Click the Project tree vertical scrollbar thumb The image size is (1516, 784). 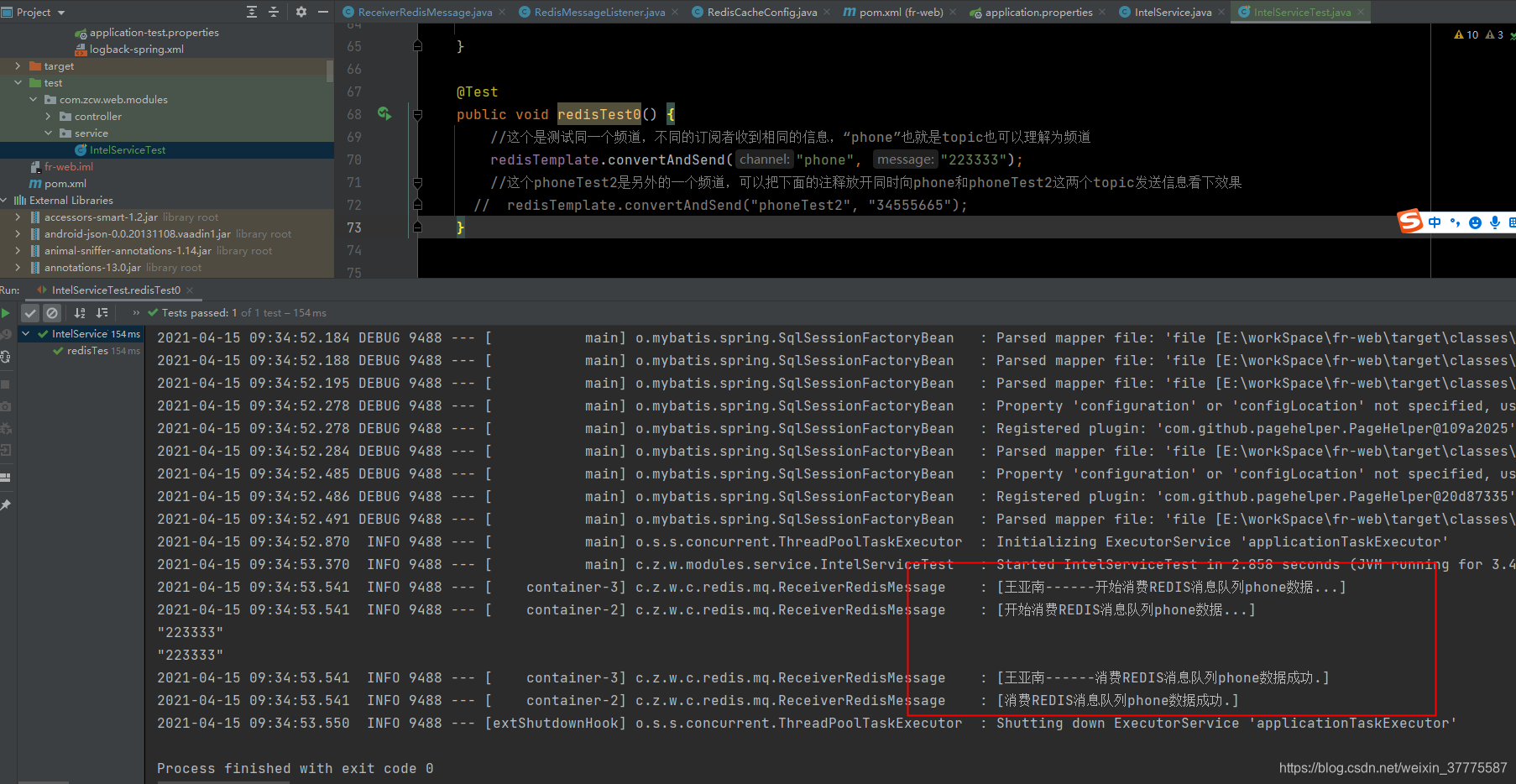pyautogui.click(x=330, y=71)
